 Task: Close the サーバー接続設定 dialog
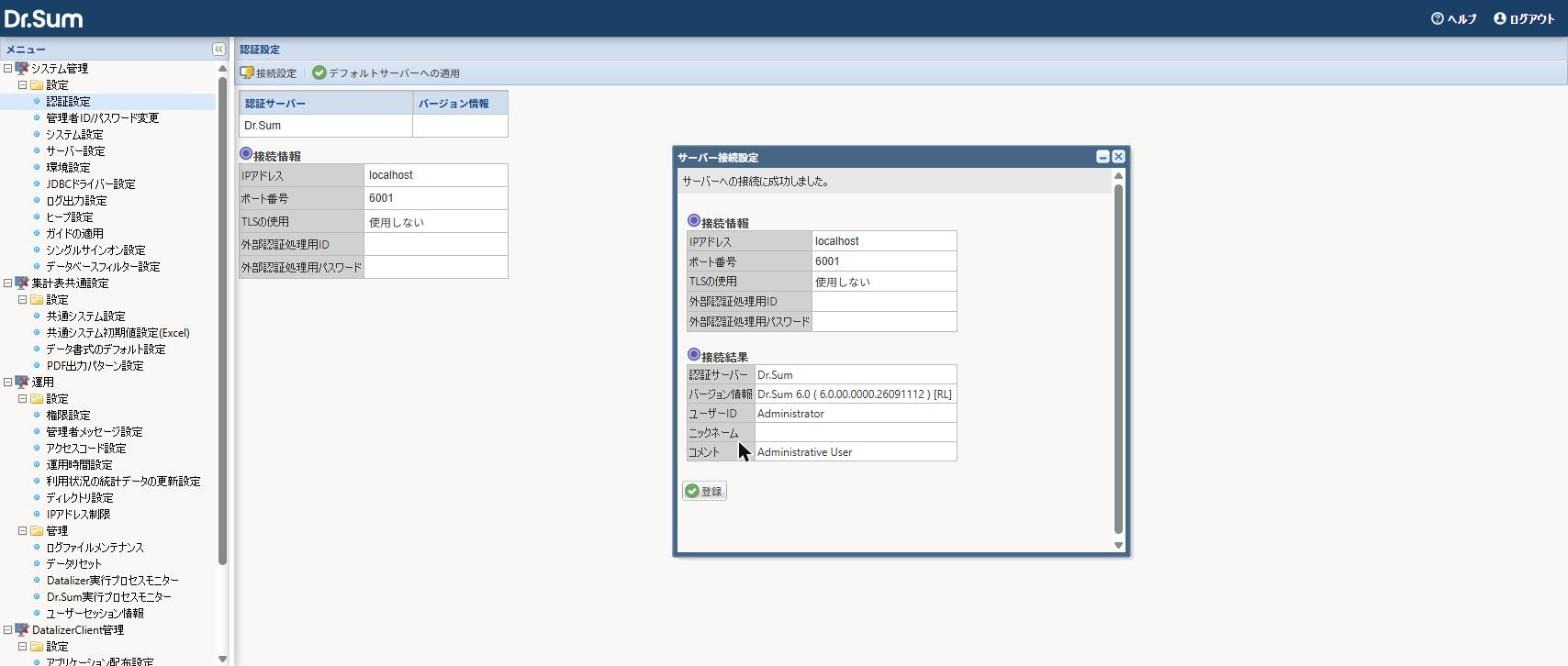click(1119, 157)
